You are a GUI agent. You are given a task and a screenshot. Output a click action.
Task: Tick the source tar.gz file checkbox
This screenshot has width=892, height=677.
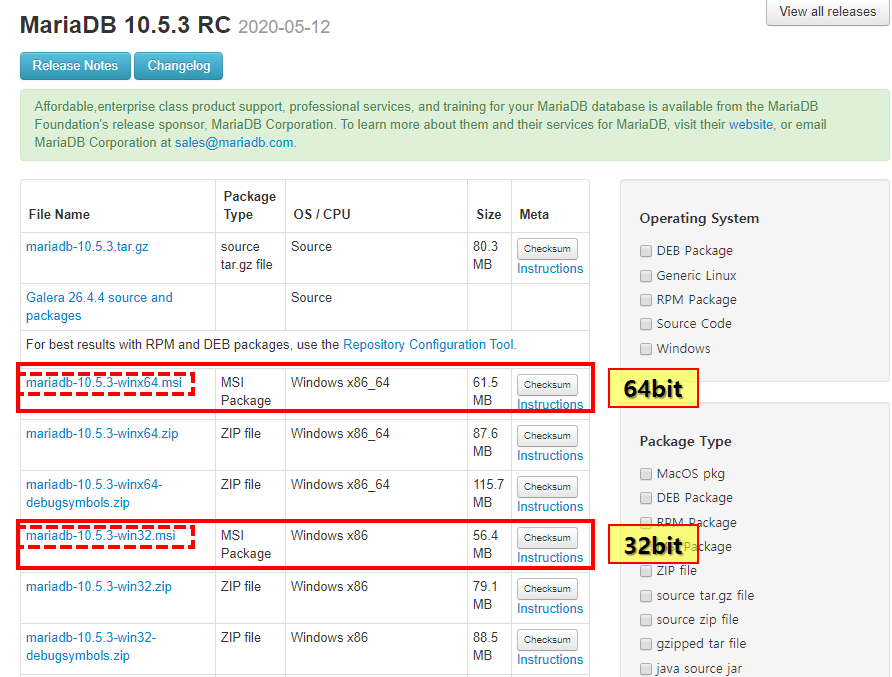pos(646,596)
